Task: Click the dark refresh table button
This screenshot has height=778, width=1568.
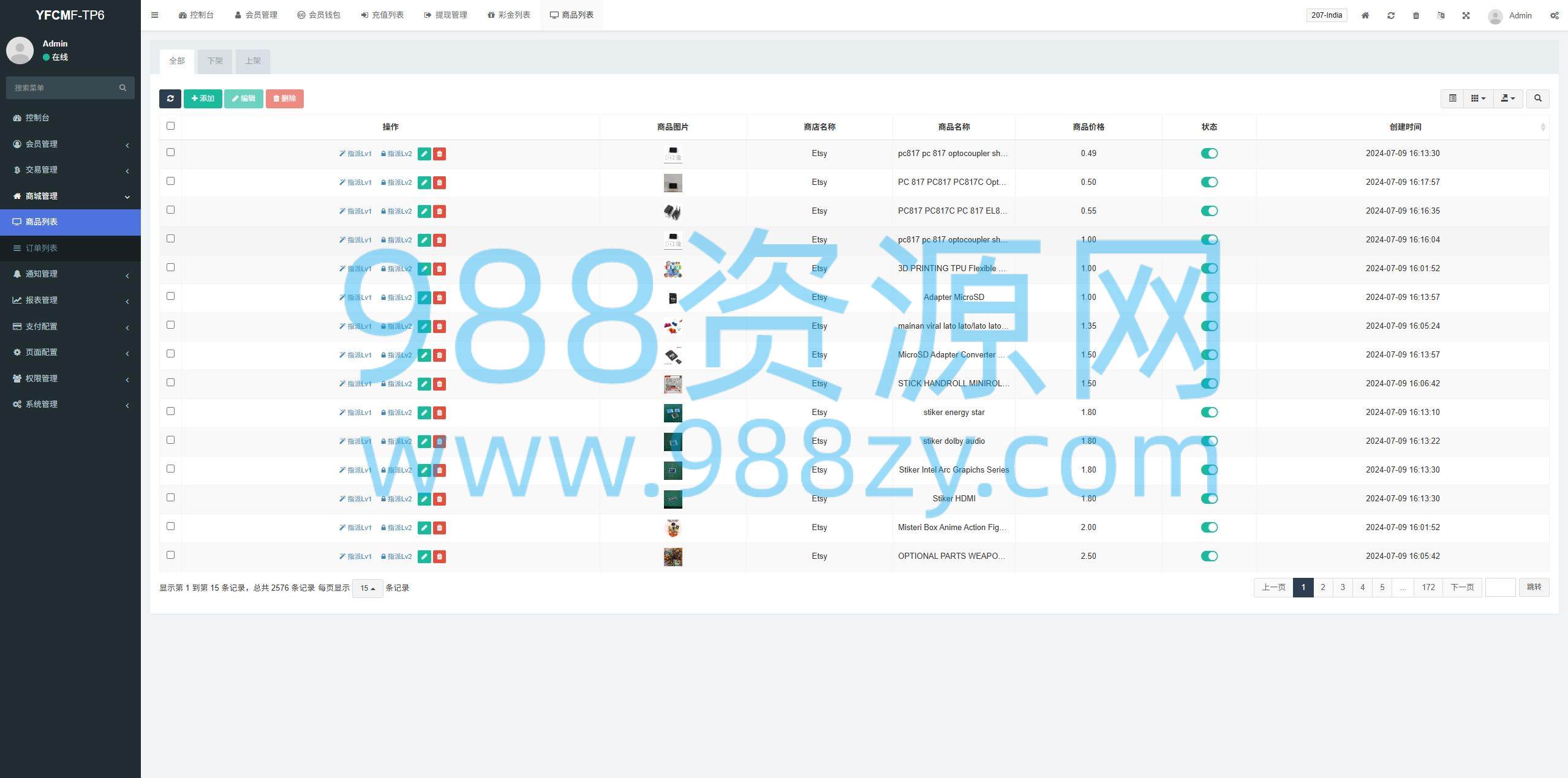Action: pyautogui.click(x=170, y=99)
